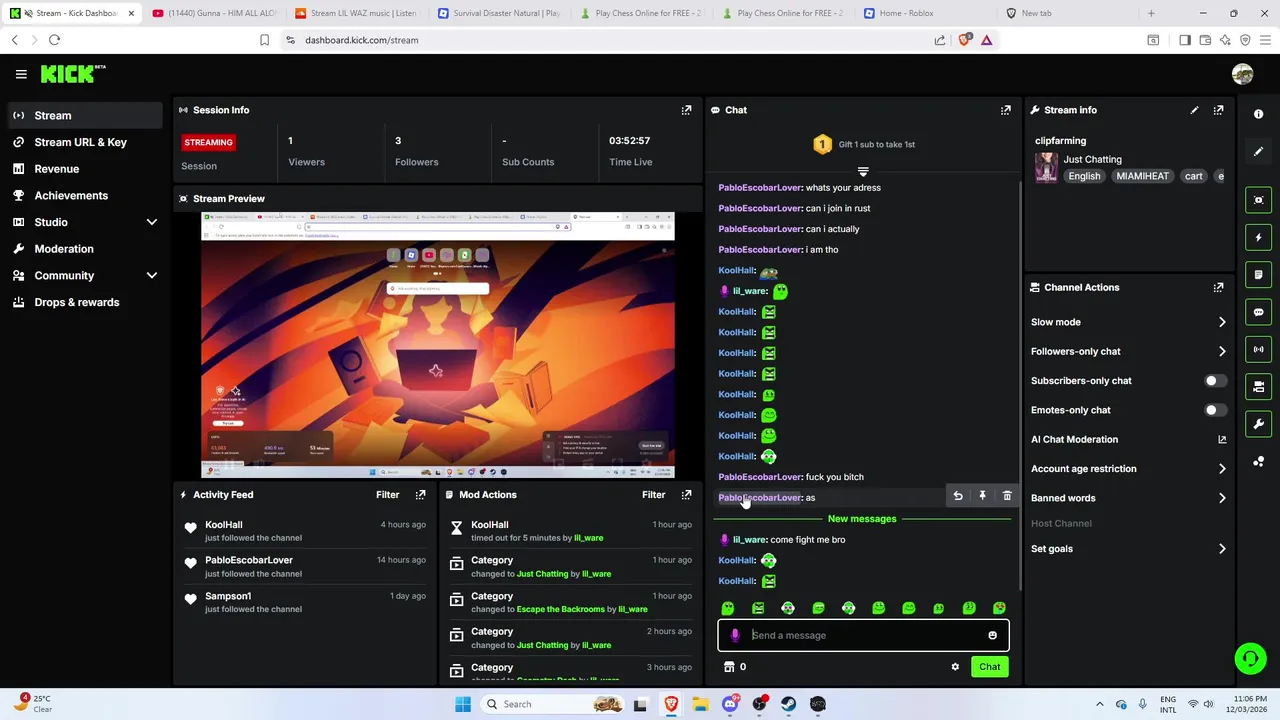
Task: Click the info icon in right sidebar
Action: tap(1258, 114)
